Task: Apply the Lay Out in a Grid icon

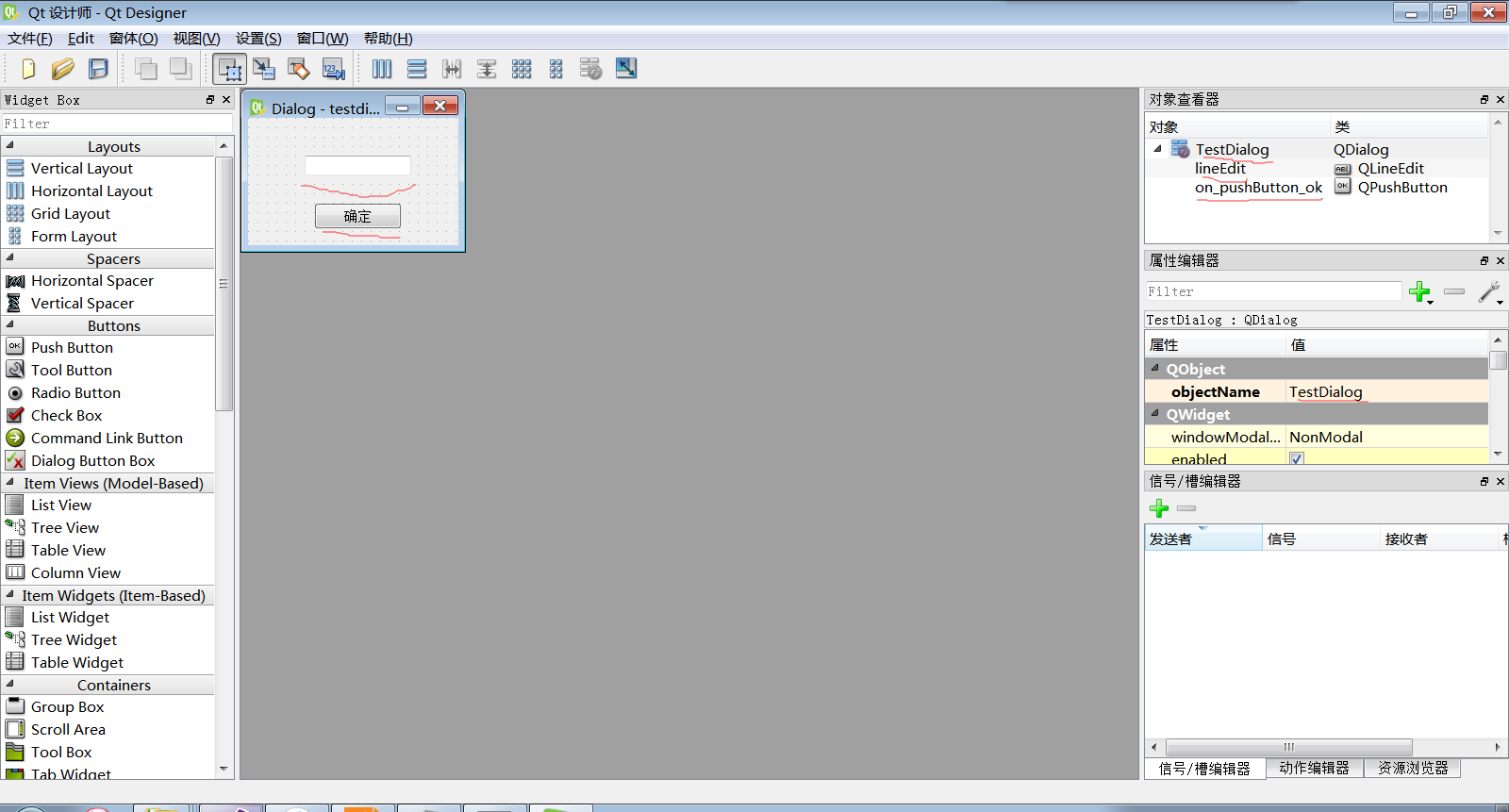Action: (522, 69)
